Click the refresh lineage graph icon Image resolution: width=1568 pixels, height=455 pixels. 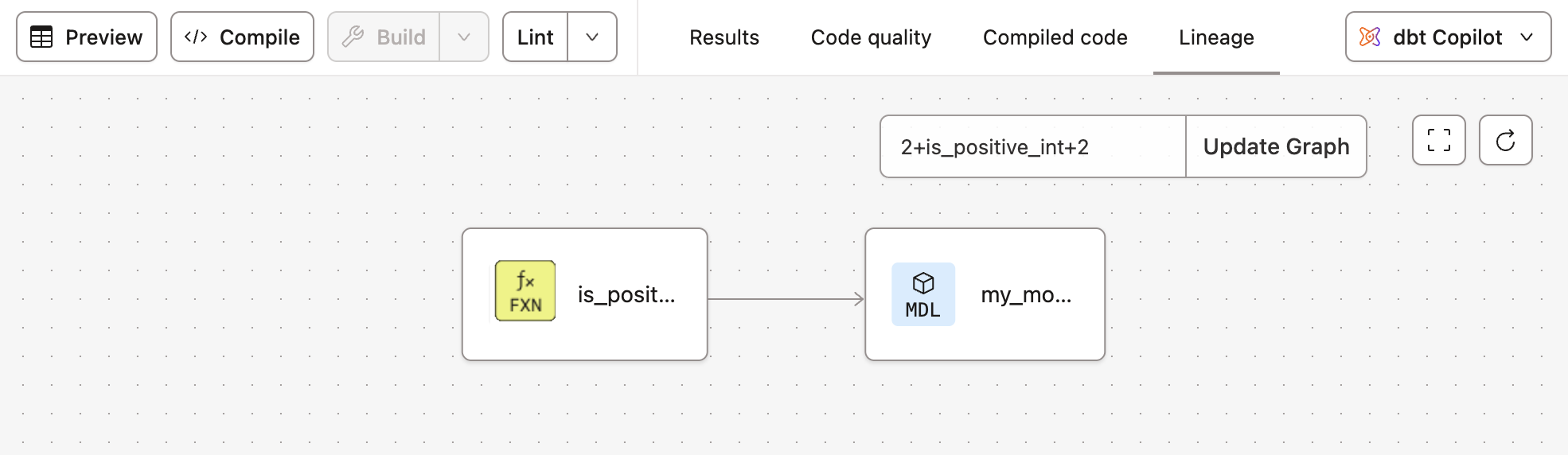click(1505, 141)
